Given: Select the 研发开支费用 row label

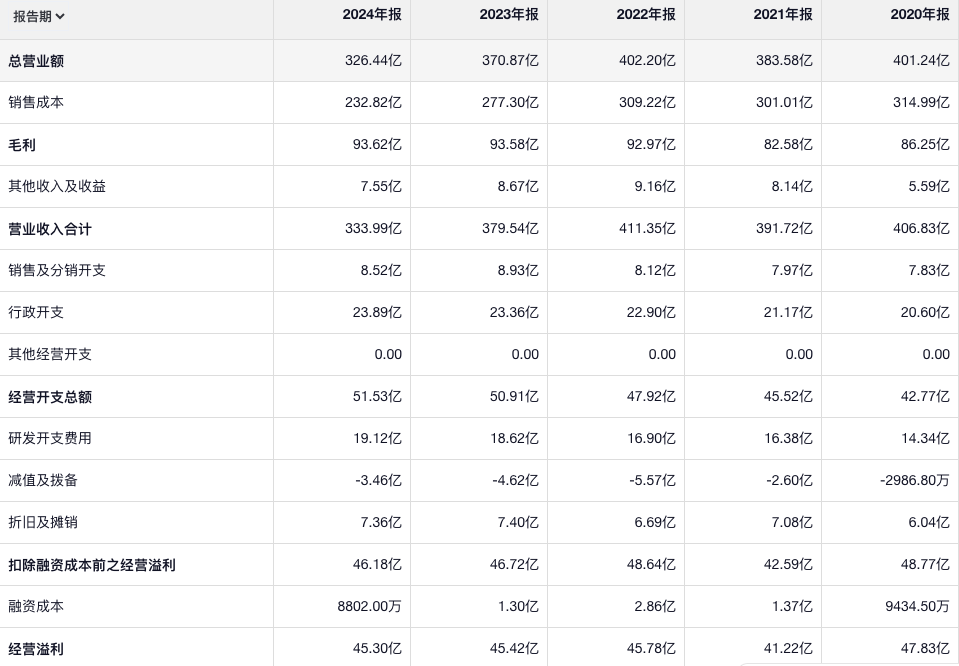Looking at the screenshot, I should point(50,439).
